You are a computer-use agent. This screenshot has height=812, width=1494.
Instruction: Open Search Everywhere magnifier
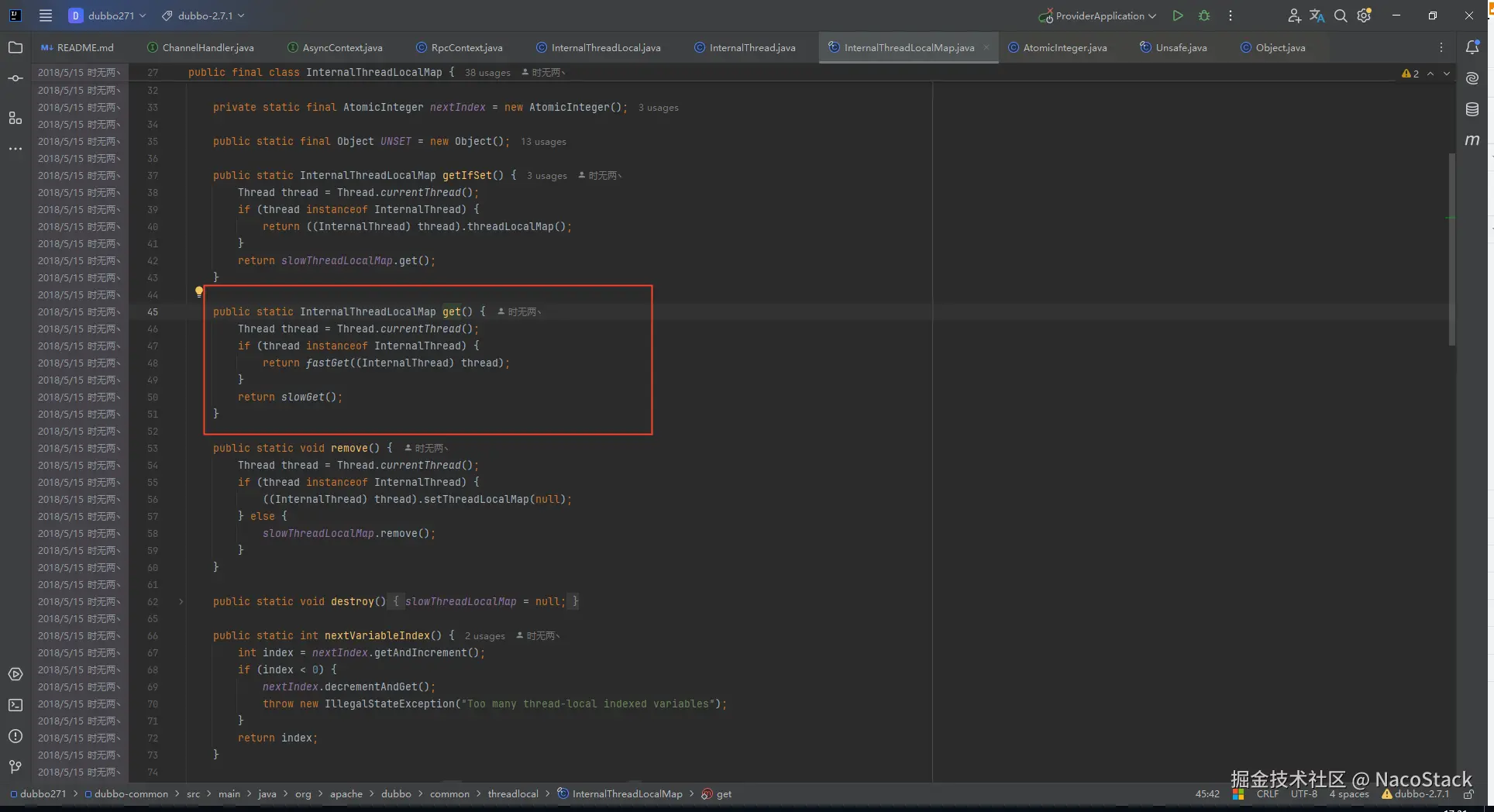[1341, 15]
